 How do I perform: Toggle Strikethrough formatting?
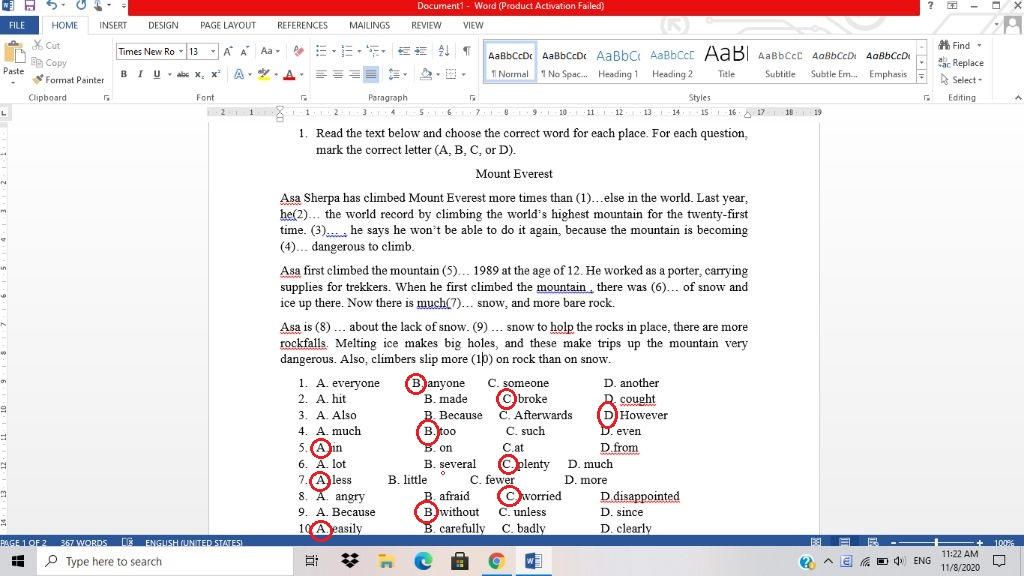tap(183, 74)
